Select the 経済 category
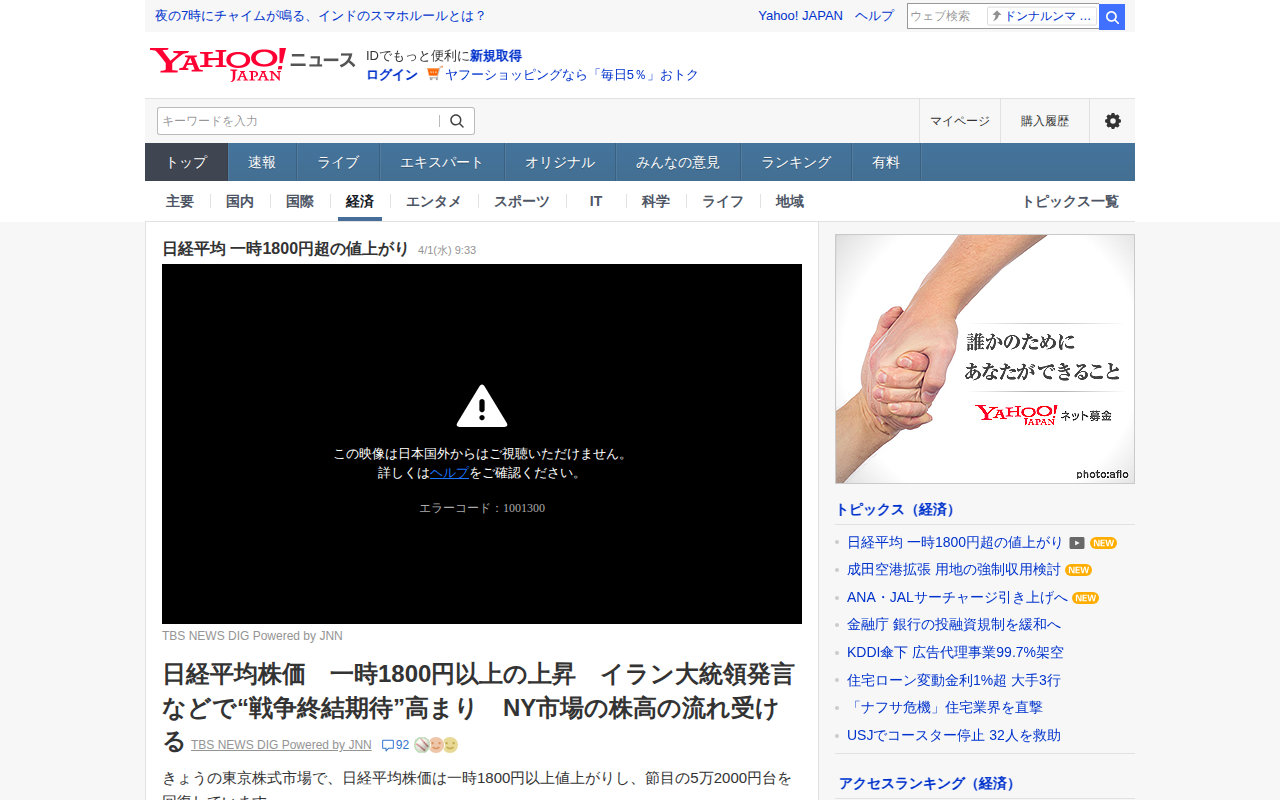The height and width of the screenshot is (800, 1280). [x=360, y=201]
